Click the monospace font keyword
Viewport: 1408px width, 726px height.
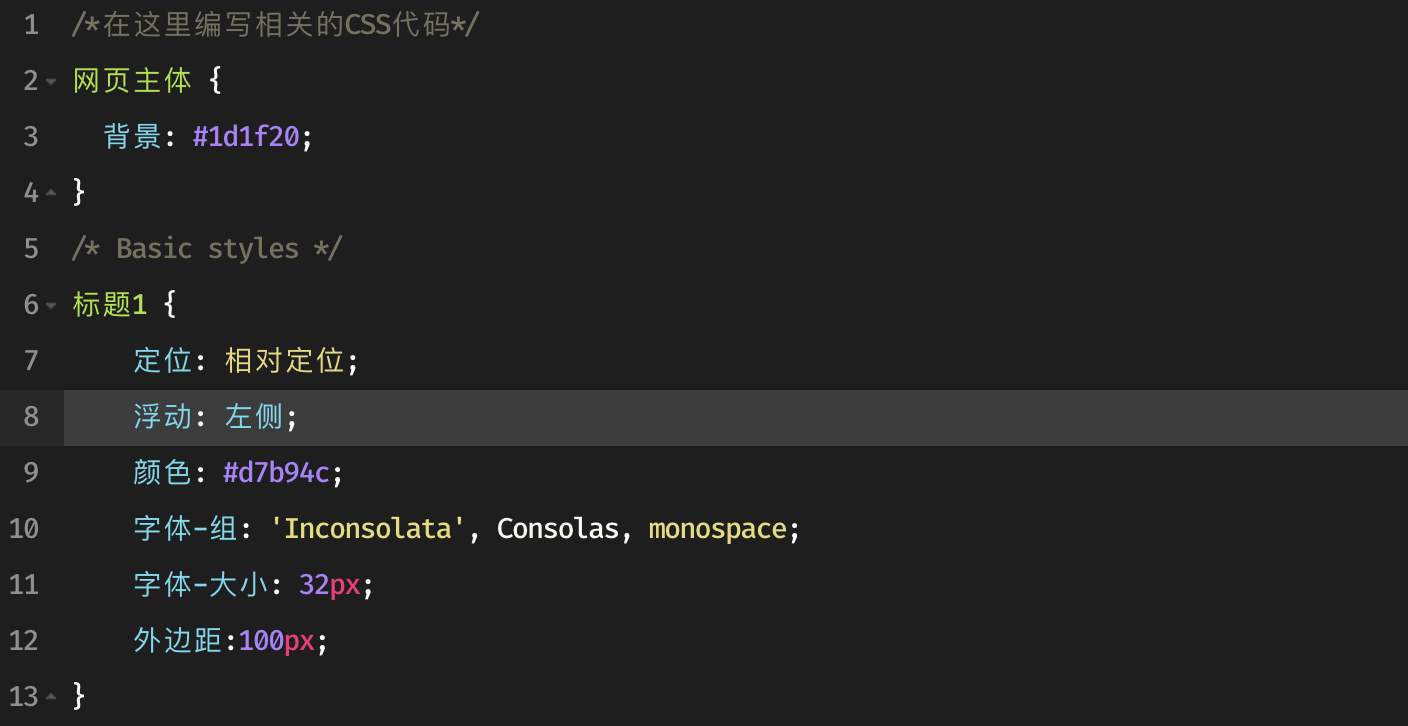pos(718,530)
